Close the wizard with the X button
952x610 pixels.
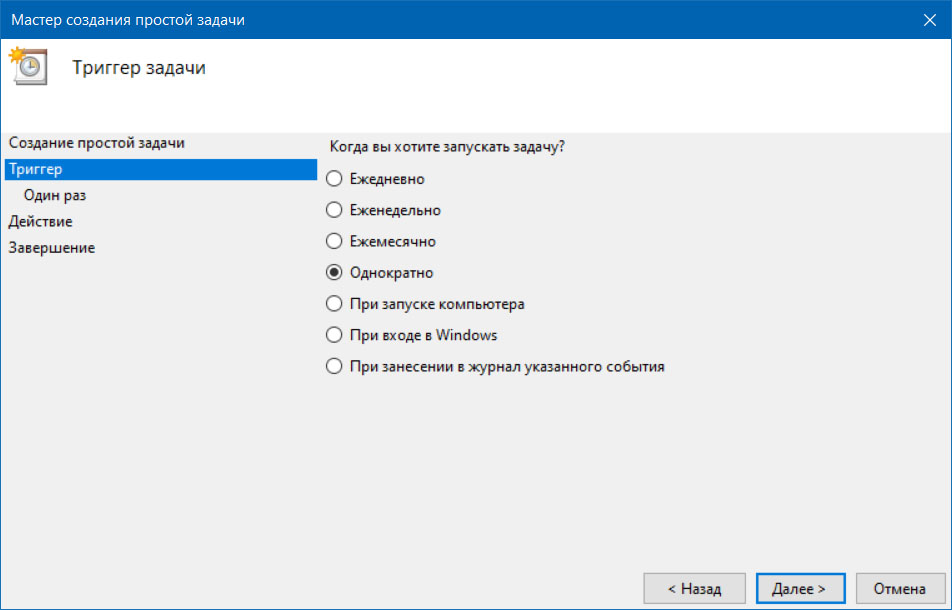pyautogui.click(x=930, y=20)
